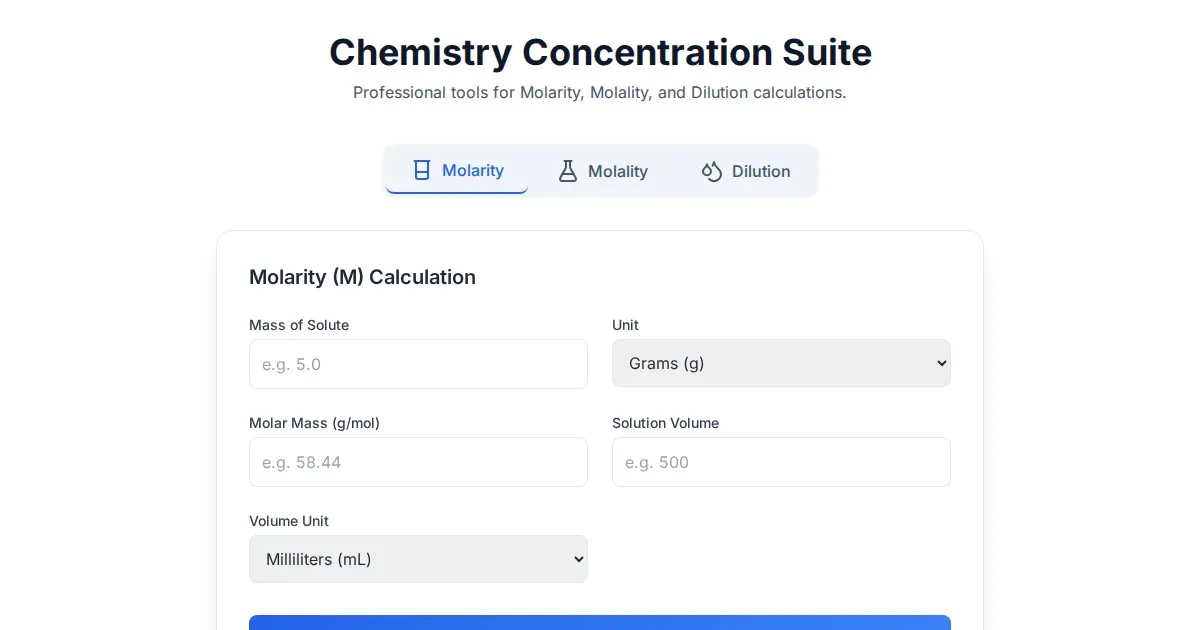Click into the Molar Mass input field
Screen dimensions: 1200x630
tap(418, 462)
